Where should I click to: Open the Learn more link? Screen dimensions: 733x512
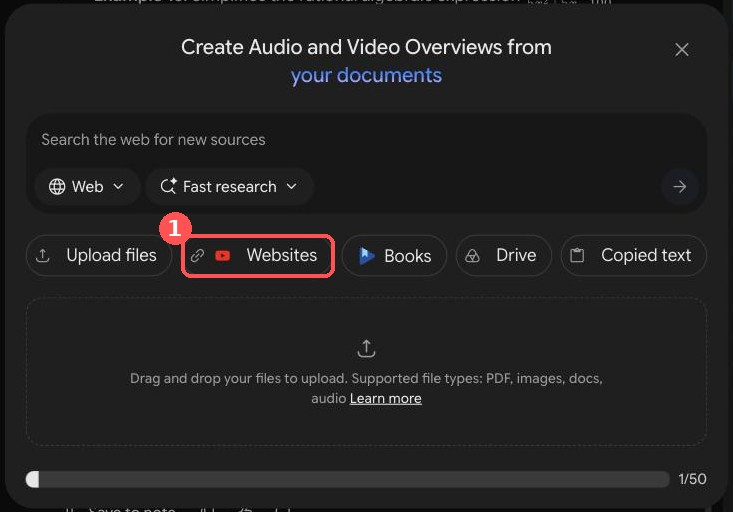[x=385, y=398]
